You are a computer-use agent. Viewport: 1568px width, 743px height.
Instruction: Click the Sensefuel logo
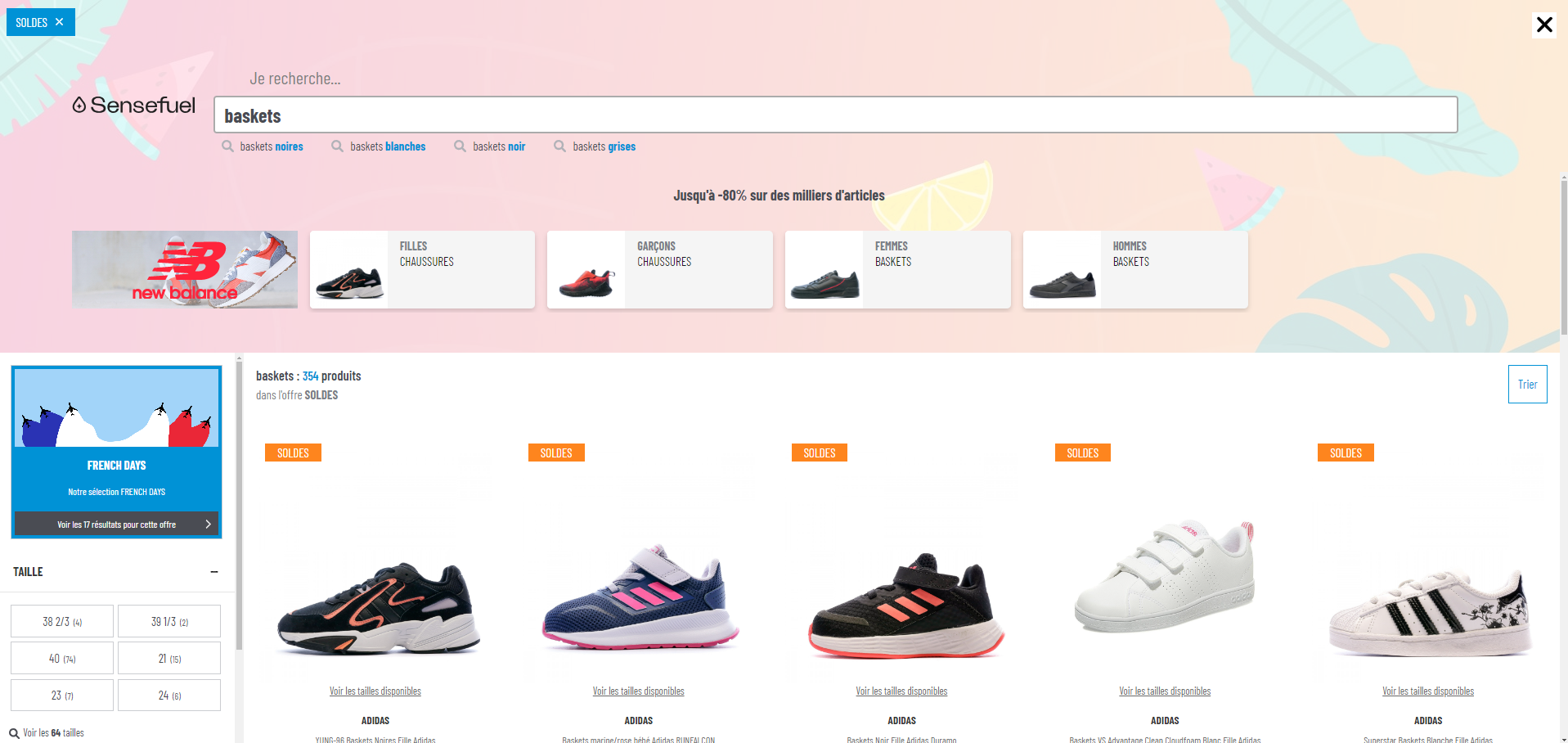(x=134, y=106)
